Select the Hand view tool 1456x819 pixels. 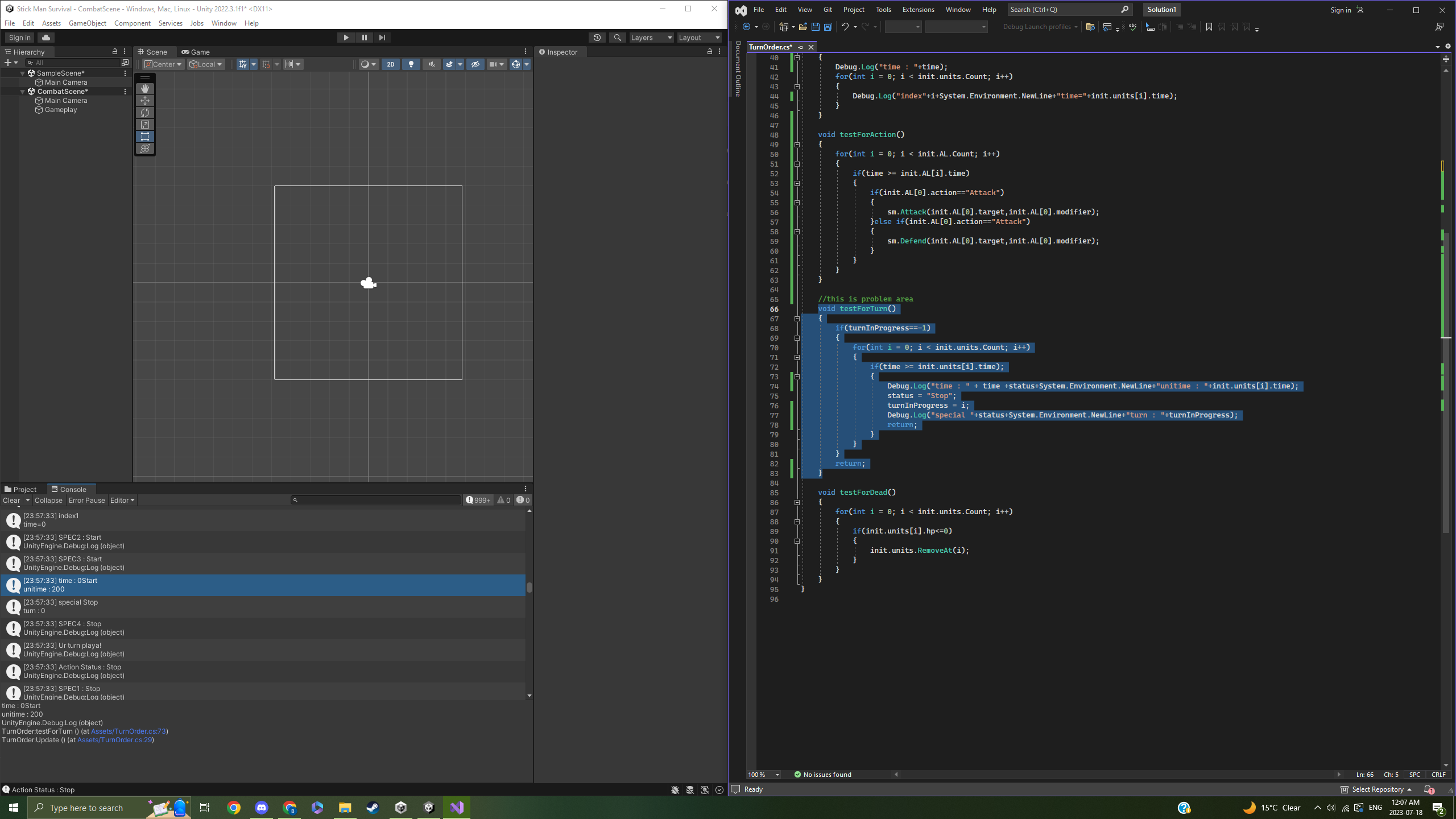(145, 89)
